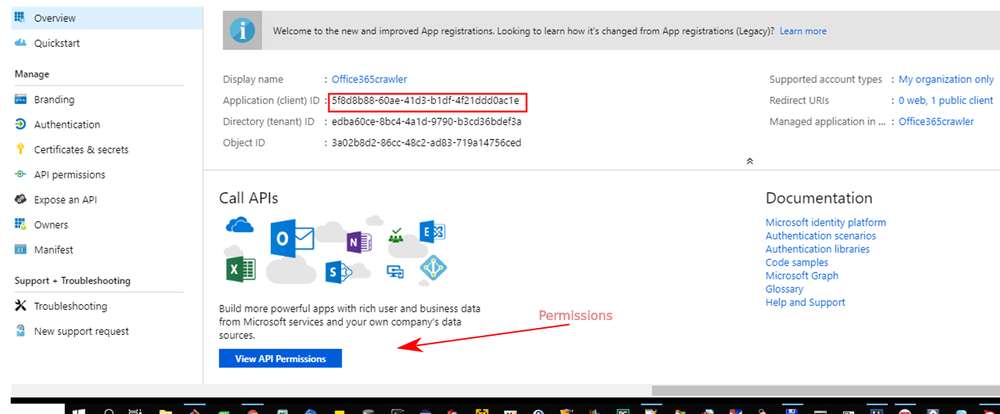Viewport: 1000px width, 414px height.
Task: Click the Expose an API icon
Action: [x=20, y=199]
